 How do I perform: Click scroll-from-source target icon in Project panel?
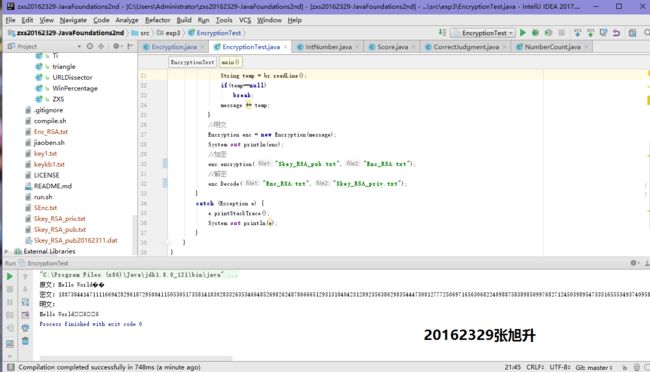(x=90, y=46)
